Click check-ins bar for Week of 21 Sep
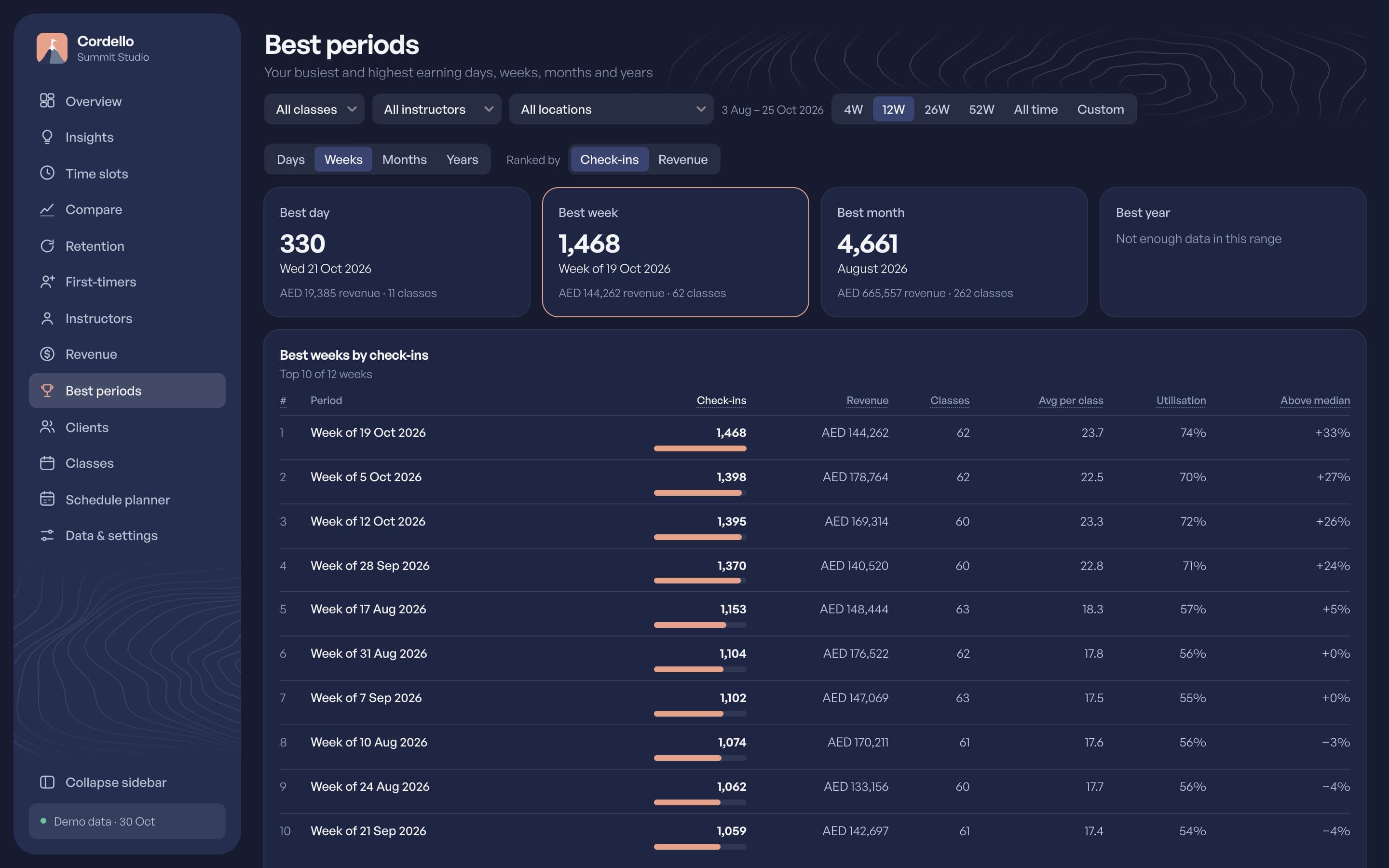The width and height of the screenshot is (1389, 868). [x=700, y=847]
